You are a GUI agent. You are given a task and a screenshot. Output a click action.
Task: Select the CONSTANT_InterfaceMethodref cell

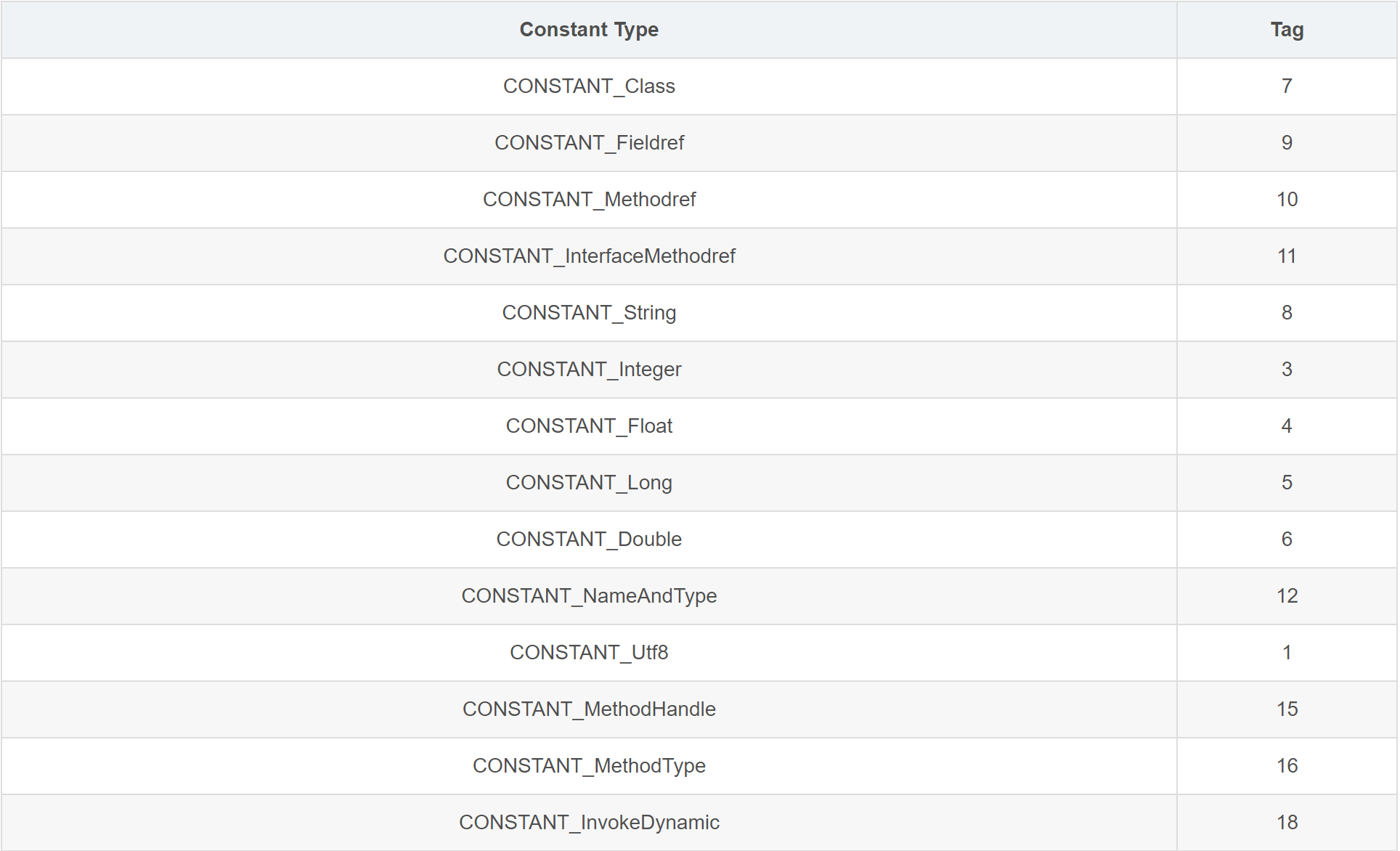point(589,256)
